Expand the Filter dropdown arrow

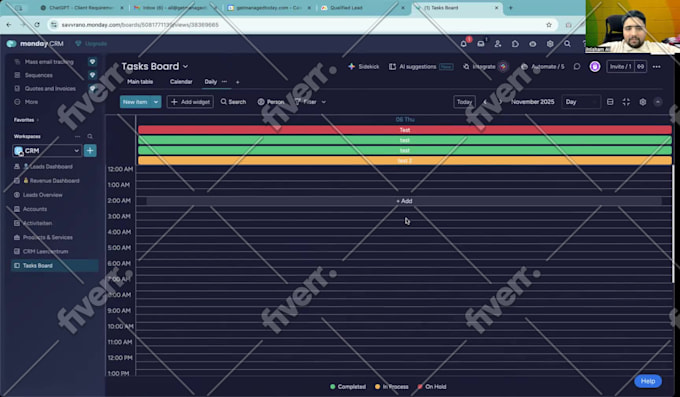[x=324, y=102]
